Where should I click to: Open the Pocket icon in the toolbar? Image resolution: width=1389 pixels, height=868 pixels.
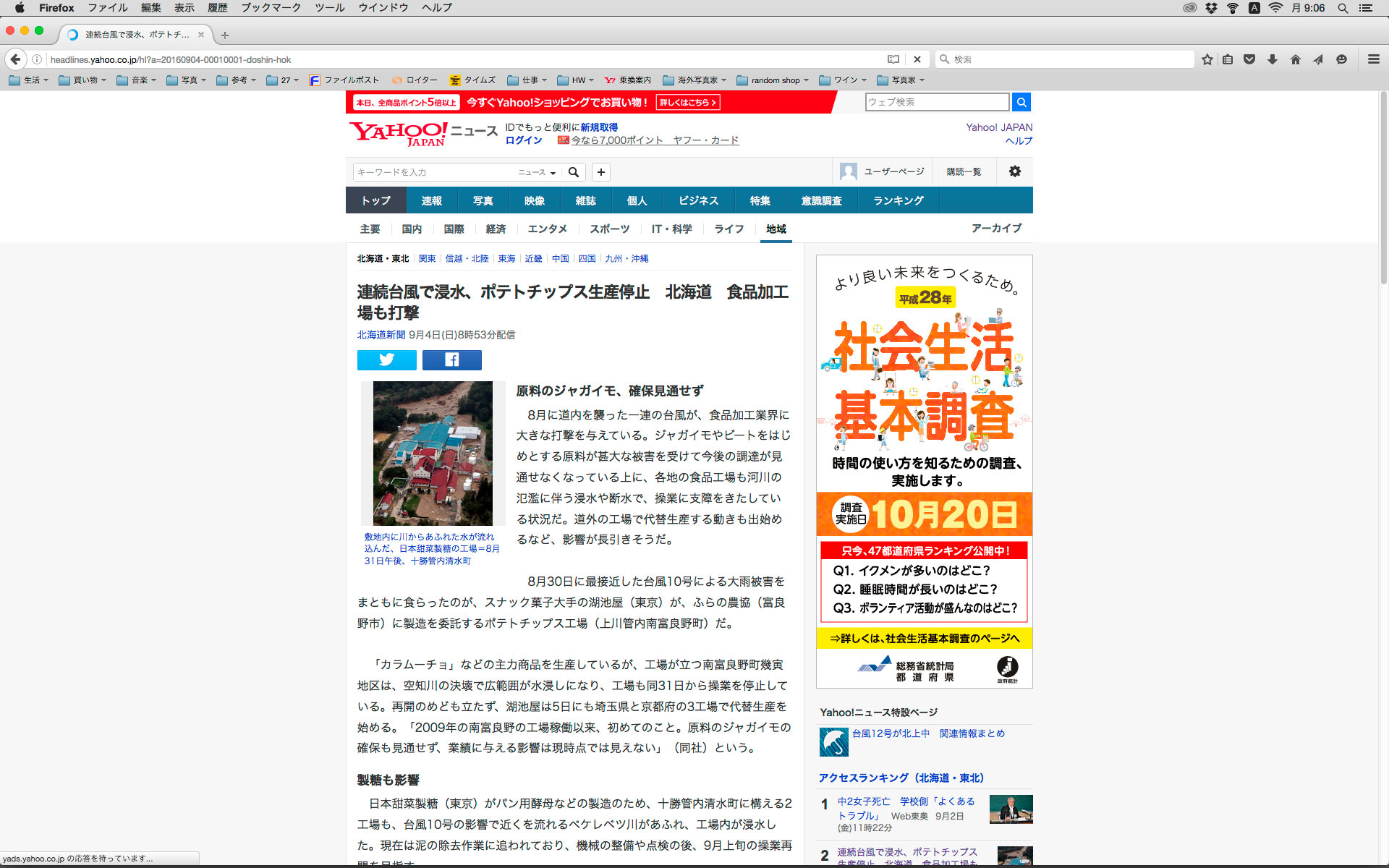coord(1249,59)
